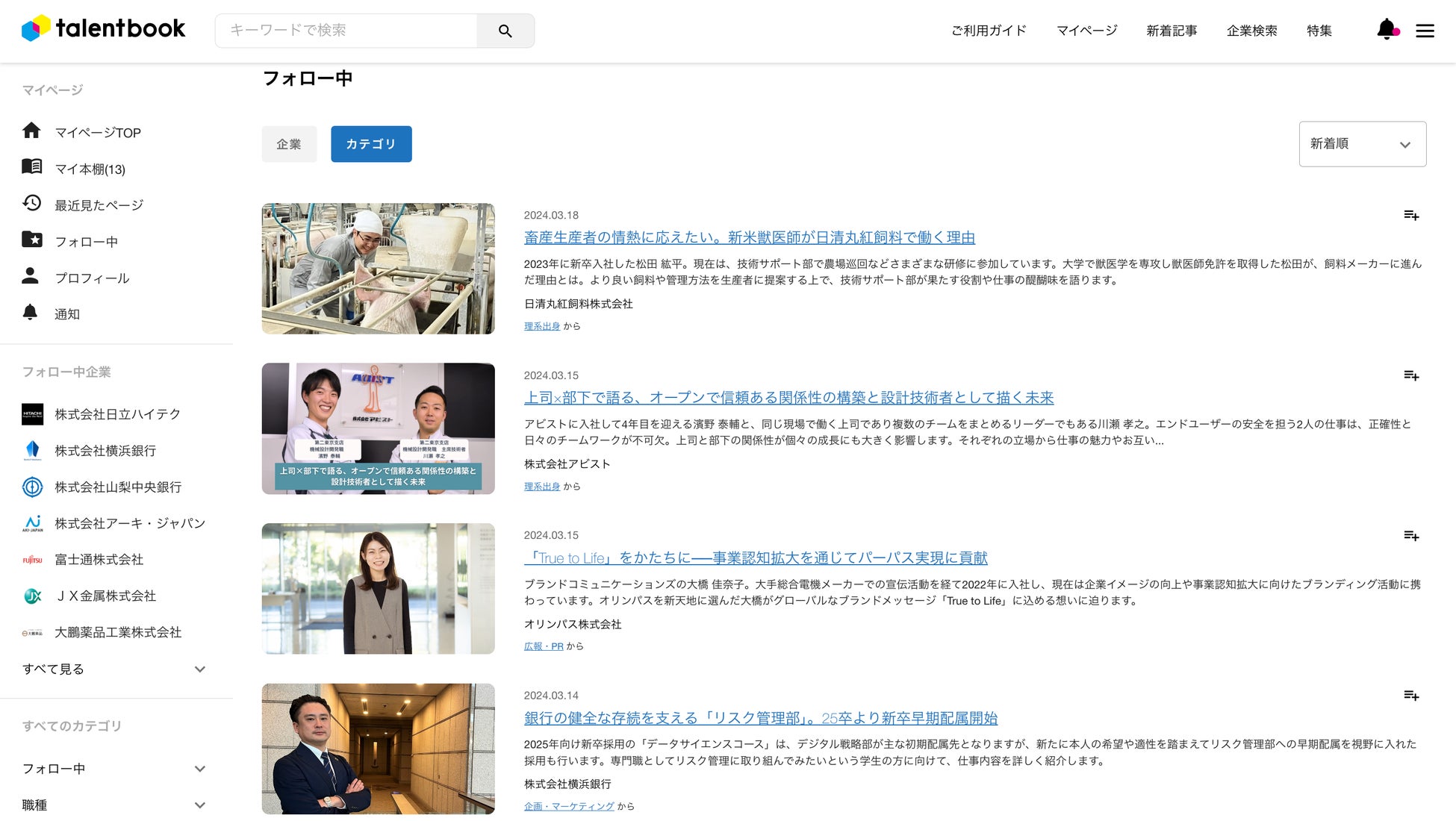Viewport: 1456px width, 821px height.
Task: Click the keyword search input field
Action: (x=347, y=31)
